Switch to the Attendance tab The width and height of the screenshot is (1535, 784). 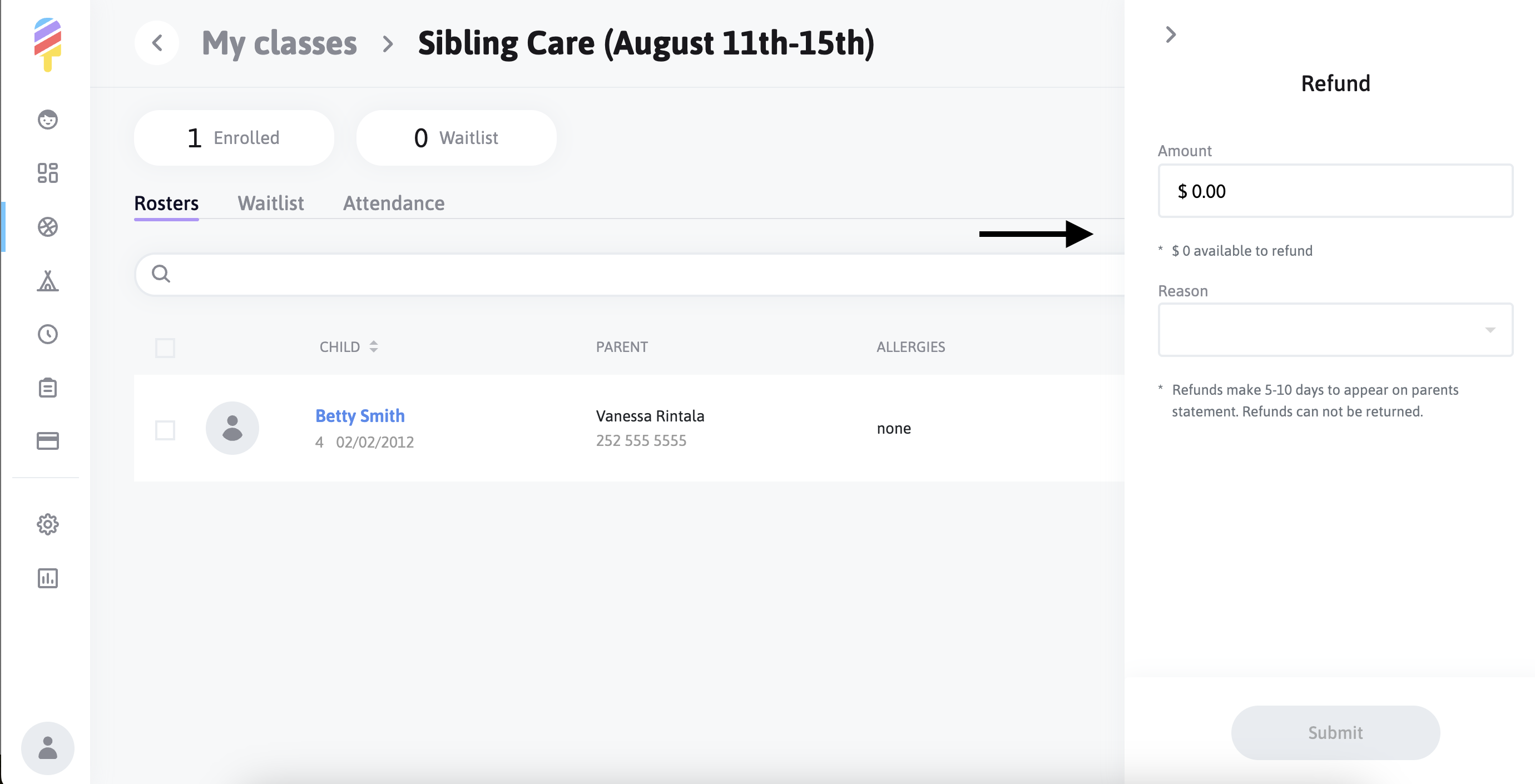pyautogui.click(x=393, y=203)
